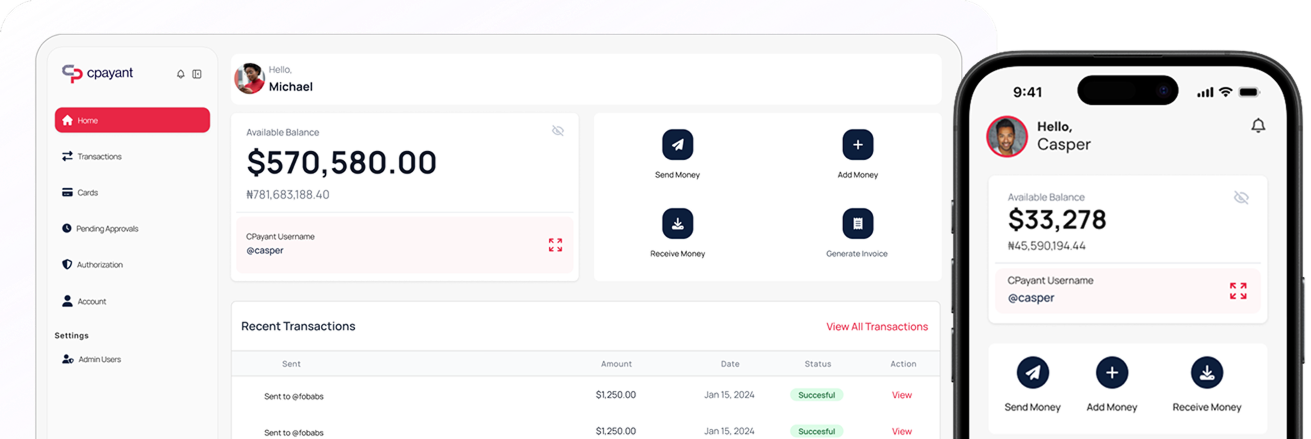Tap Casper's avatar on phone
The width and height of the screenshot is (1311, 439).
tap(1007, 137)
